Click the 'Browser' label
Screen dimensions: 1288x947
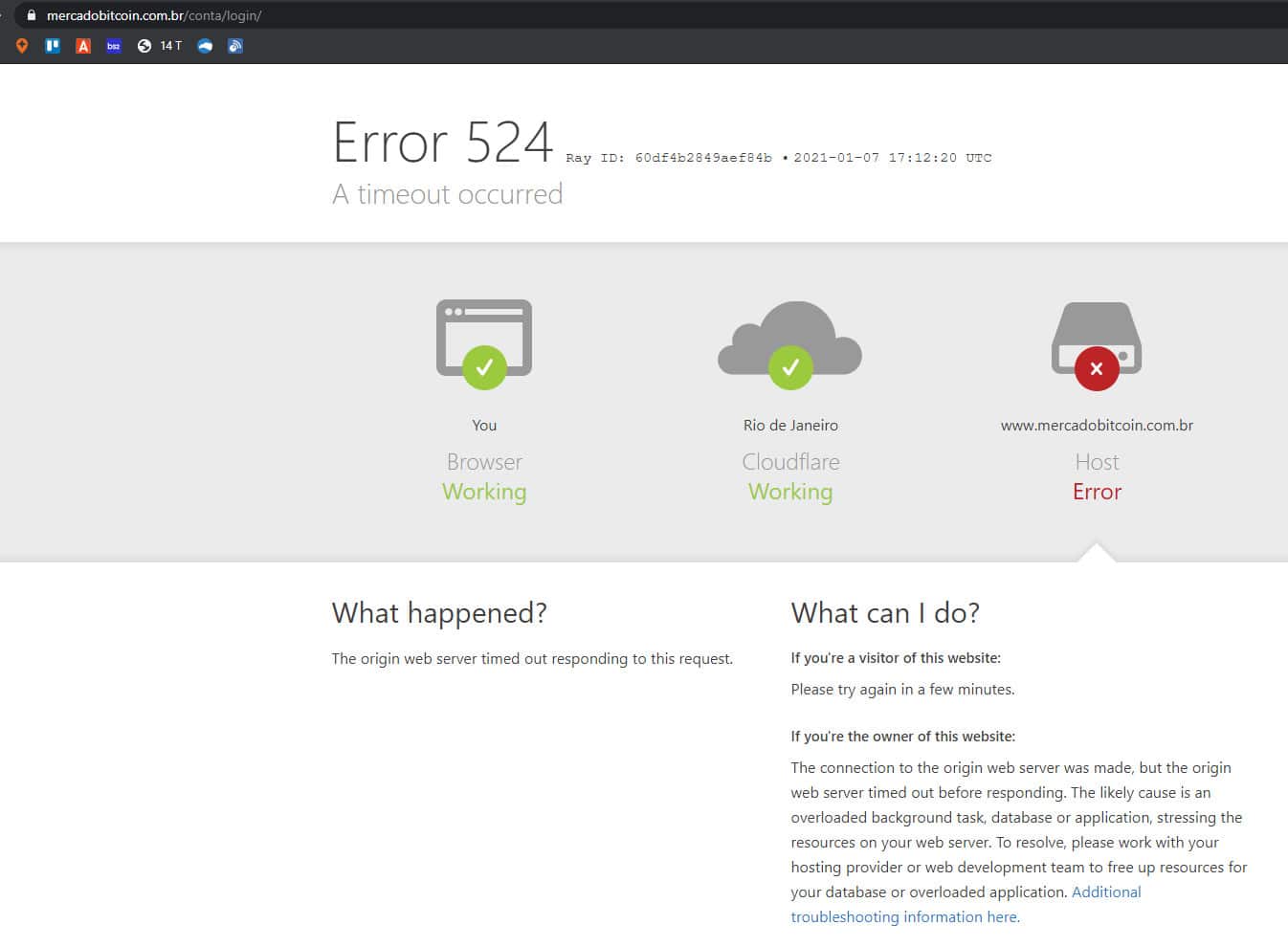point(484,462)
